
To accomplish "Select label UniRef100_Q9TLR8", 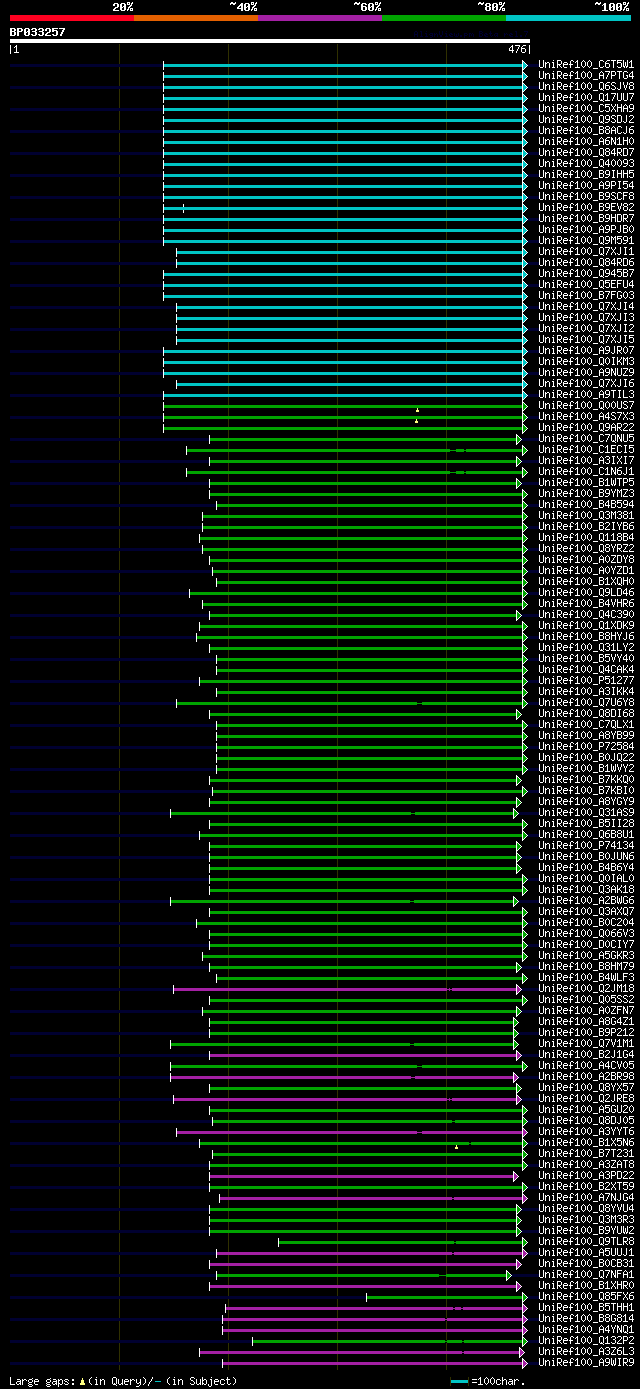I will pos(586,1241).
